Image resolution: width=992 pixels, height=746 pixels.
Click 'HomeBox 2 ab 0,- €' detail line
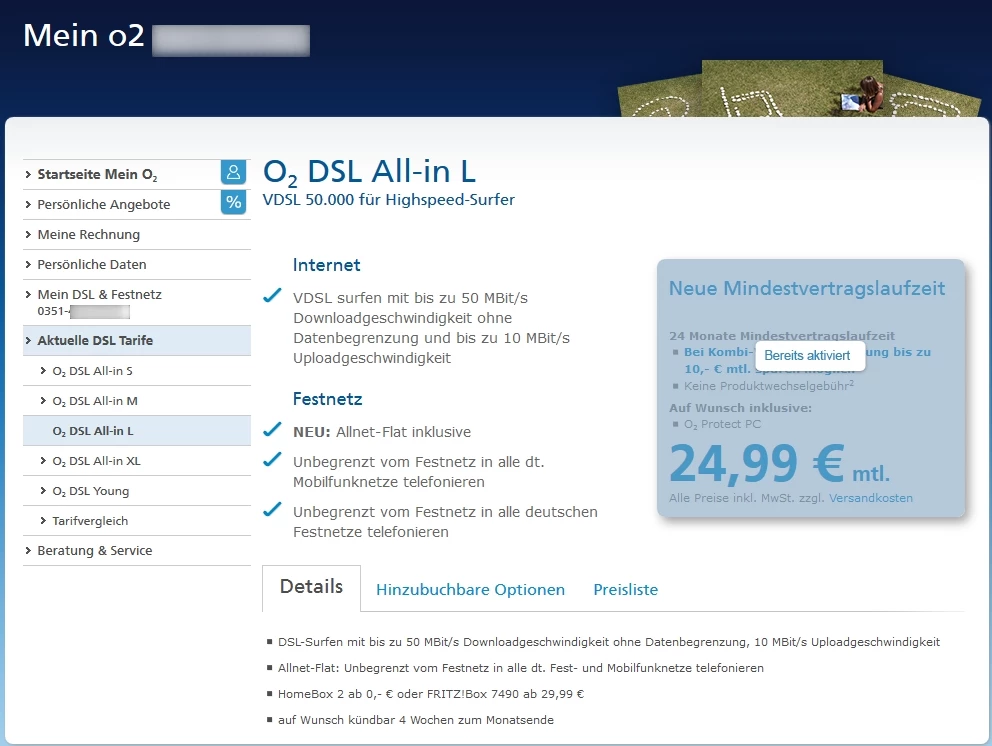[431, 694]
